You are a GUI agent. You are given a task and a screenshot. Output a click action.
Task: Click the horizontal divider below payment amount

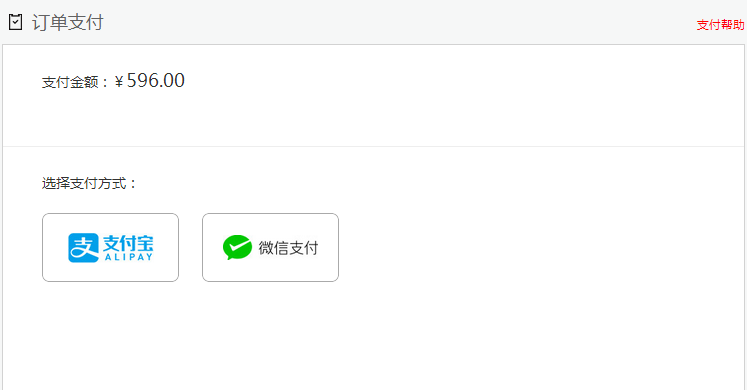click(374, 146)
